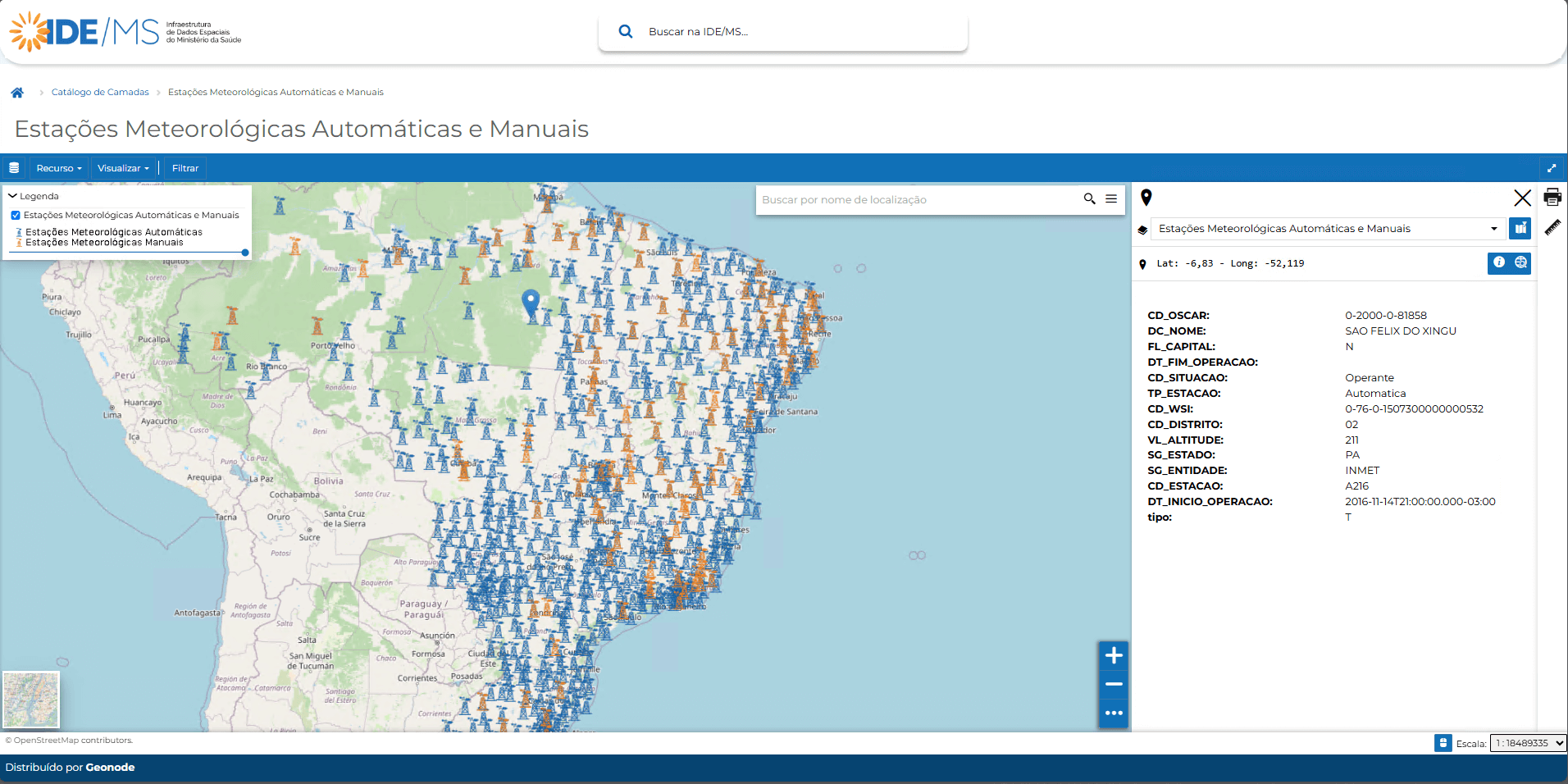Open the Visualizar menu
Image resolution: width=1568 pixels, height=784 pixels.
point(123,168)
